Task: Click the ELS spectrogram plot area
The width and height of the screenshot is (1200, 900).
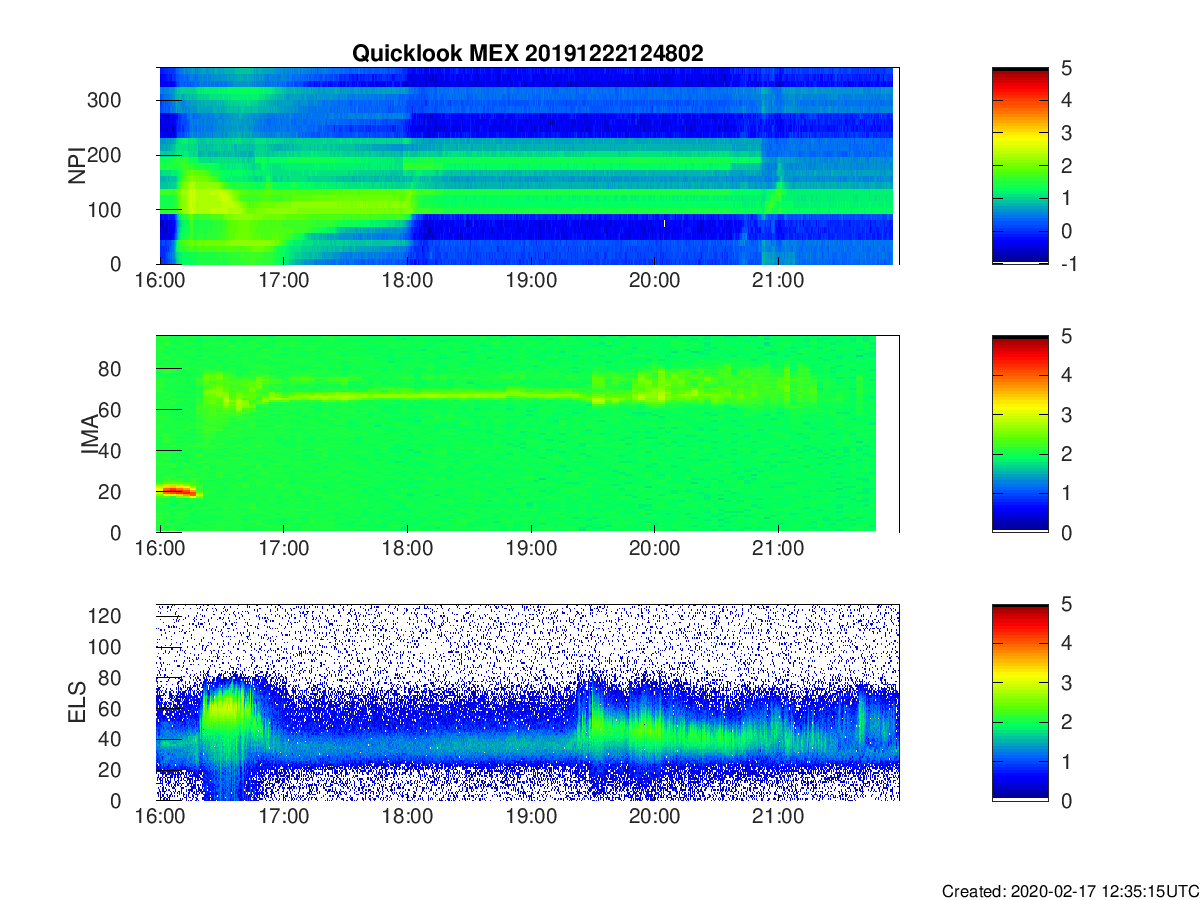Action: click(x=528, y=702)
